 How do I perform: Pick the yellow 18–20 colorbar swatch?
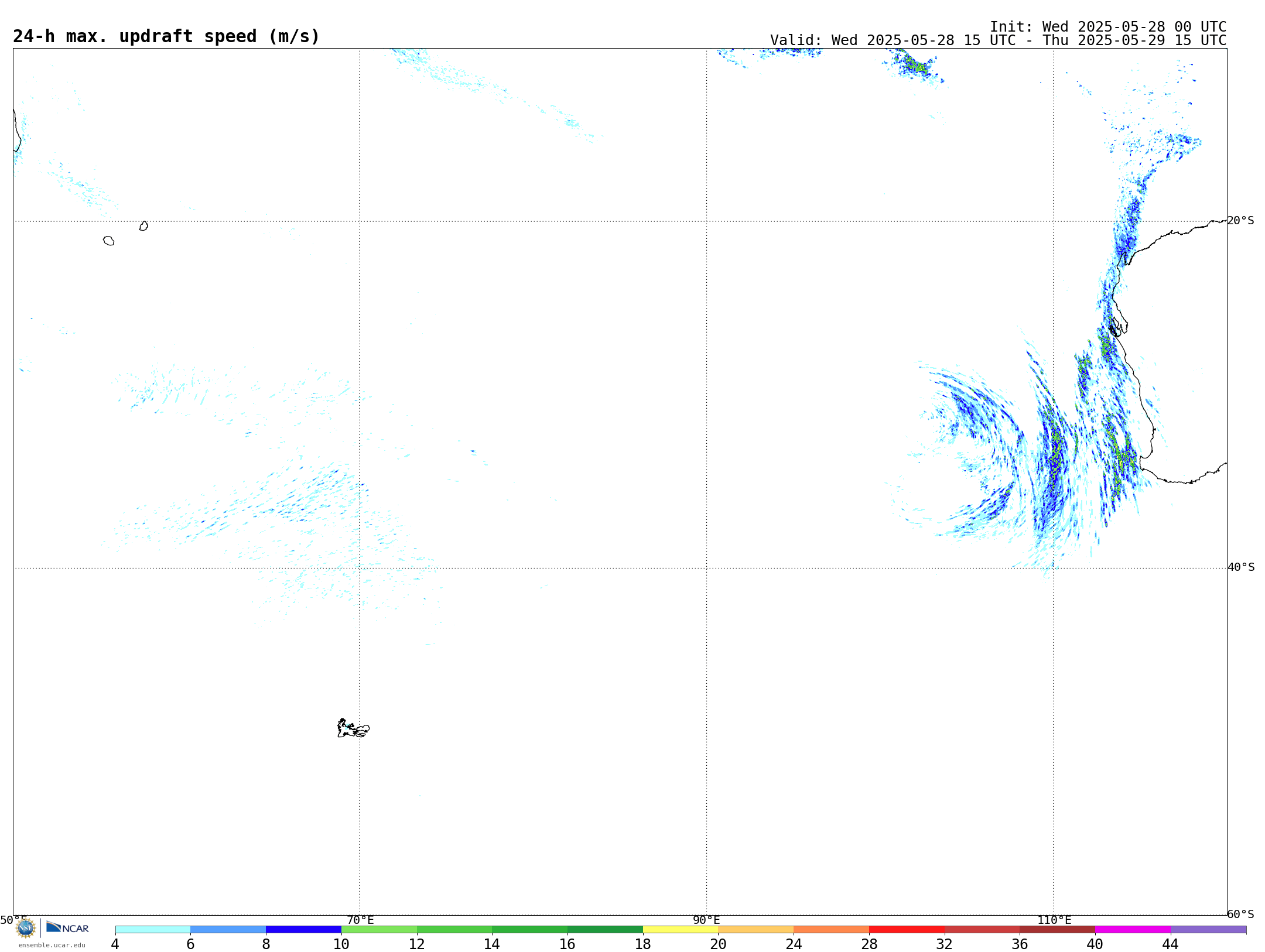pyautogui.click(x=681, y=929)
